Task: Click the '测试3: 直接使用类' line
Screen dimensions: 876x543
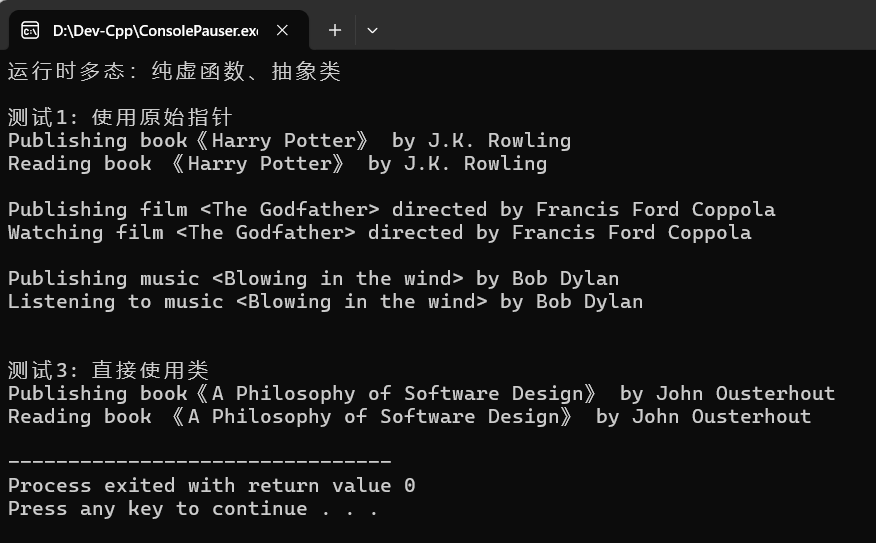Action: pyautogui.click(x=108, y=370)
